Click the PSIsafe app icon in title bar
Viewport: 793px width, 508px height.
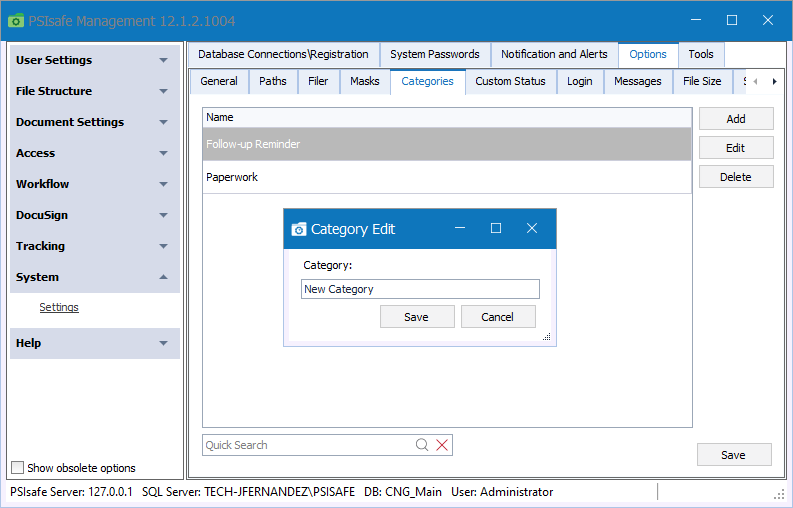coord(16,21)
